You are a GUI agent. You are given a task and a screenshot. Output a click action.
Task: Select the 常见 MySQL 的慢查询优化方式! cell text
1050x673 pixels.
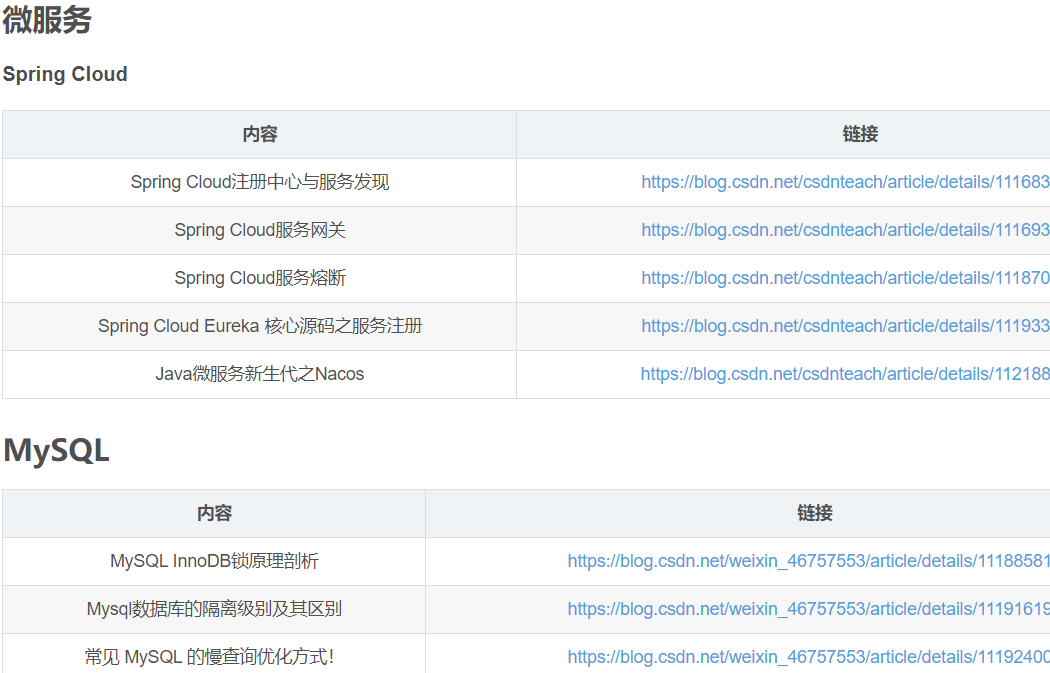tap(210, 657)
